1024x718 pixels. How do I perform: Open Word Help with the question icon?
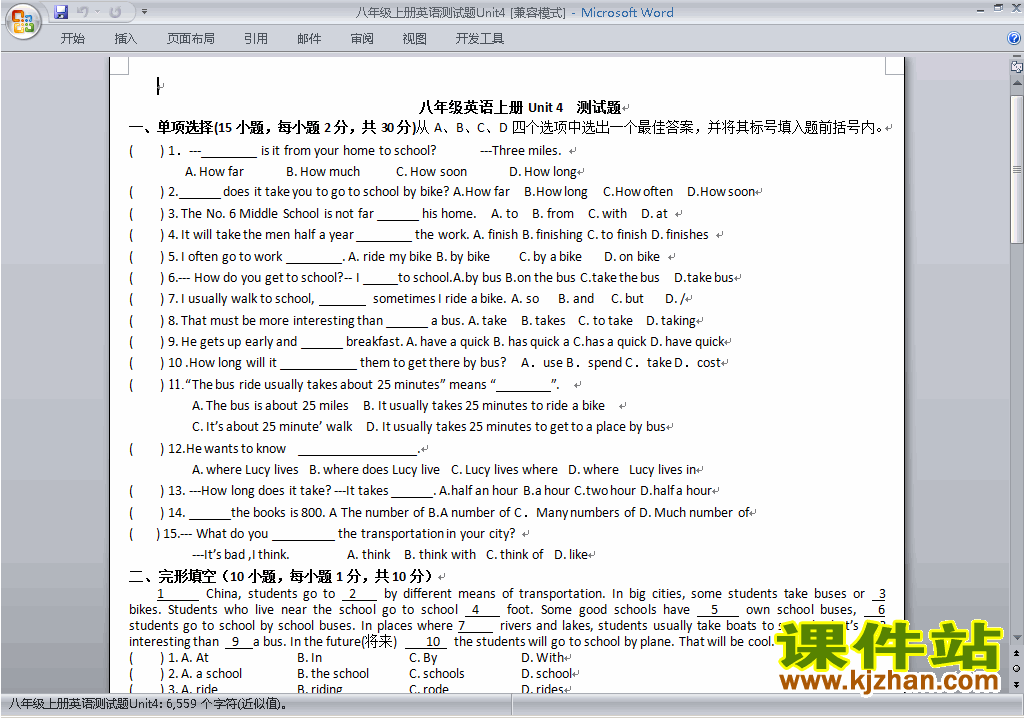point(1014,39)
